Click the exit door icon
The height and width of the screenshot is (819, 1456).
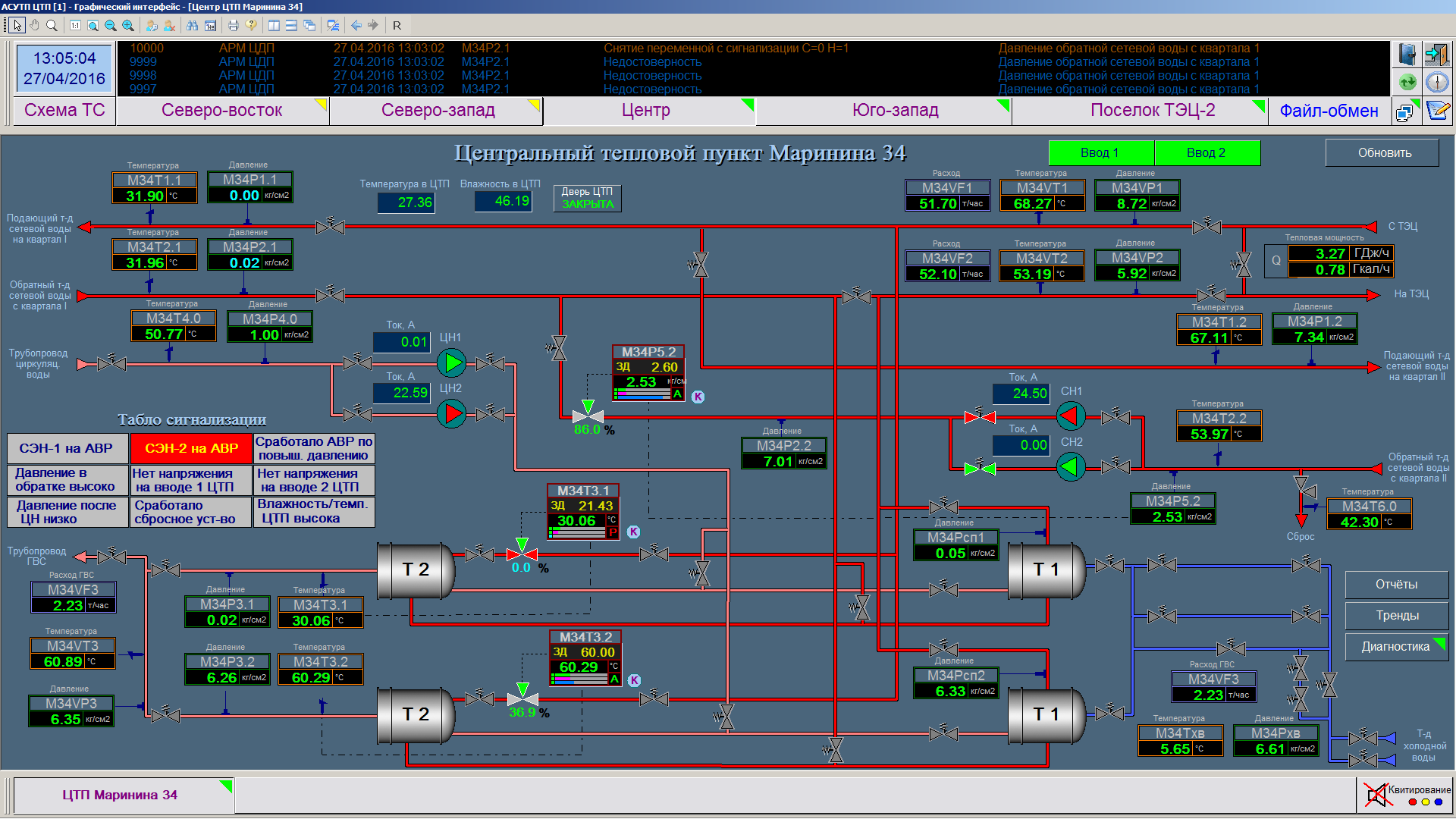point(1436,55)
